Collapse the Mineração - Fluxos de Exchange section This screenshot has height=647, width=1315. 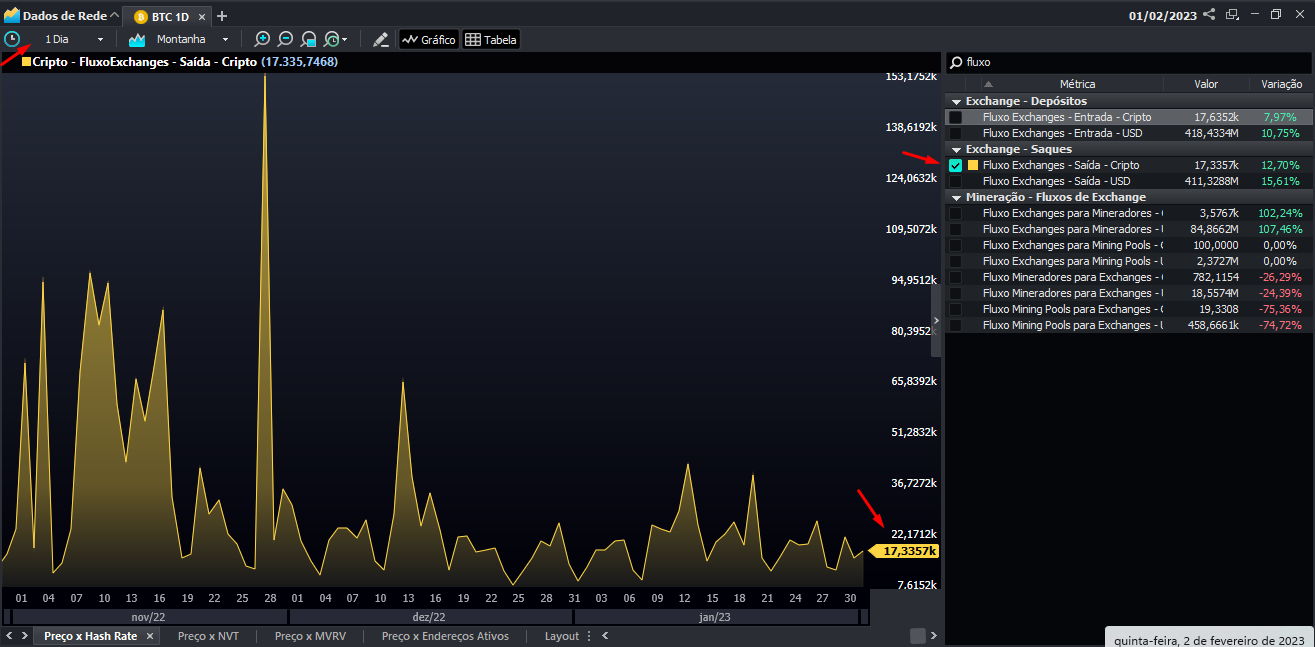tap(957, 196)
